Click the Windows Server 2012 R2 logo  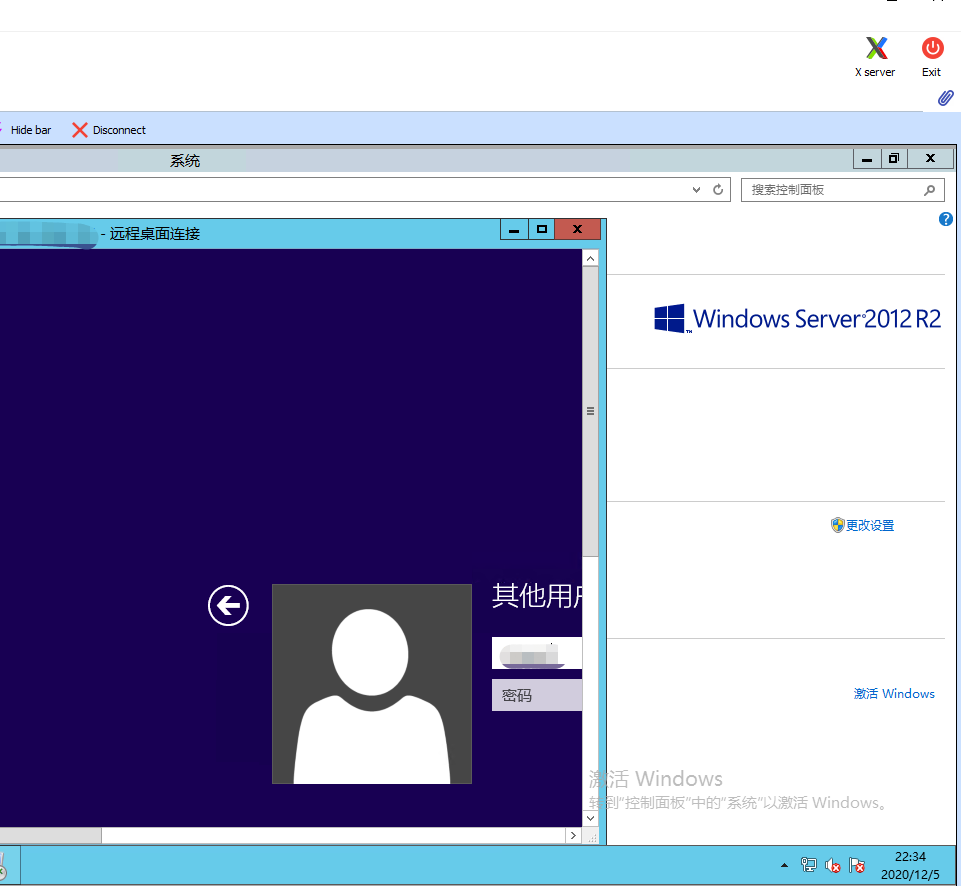(x=797, y=319)
